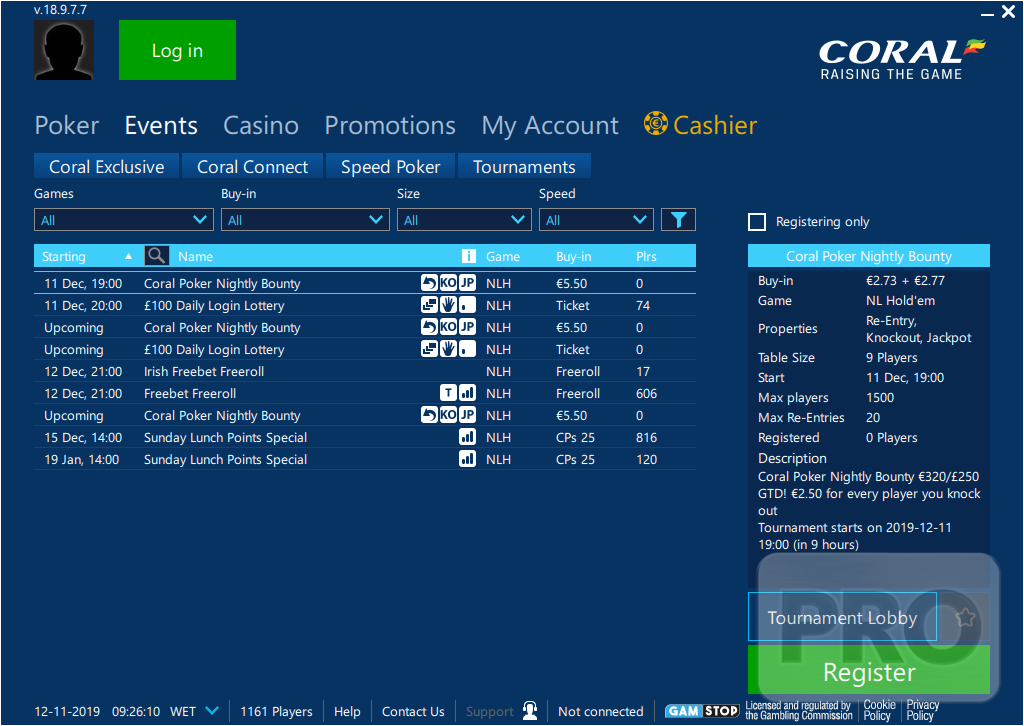Click the hand icon on the Upcoming Daily Login Lottery row
The width and height of the screenshot is (1024, 726).
pyautogui.click(x=448, y=349)
